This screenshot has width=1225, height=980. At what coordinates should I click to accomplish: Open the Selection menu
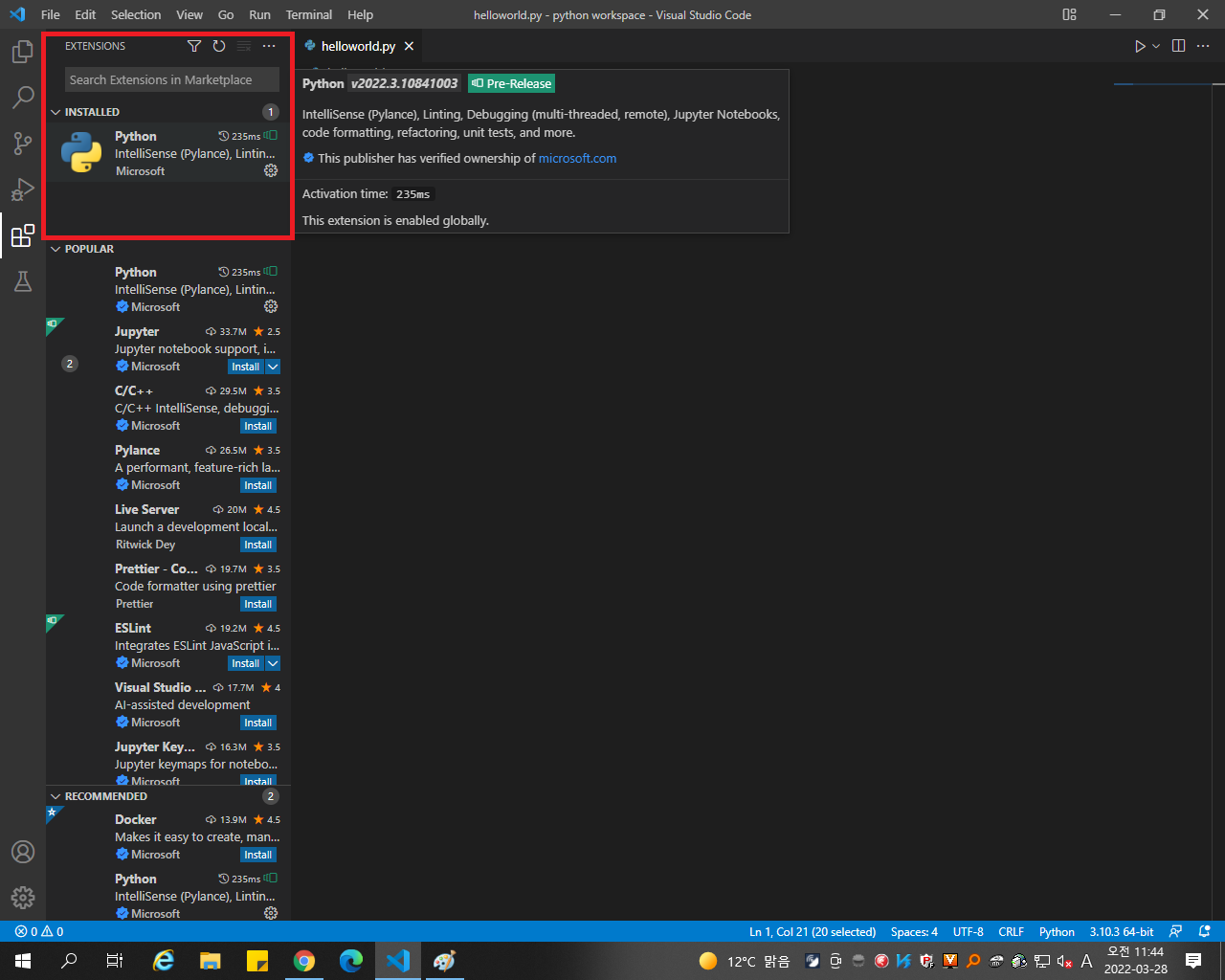coord(136,14)
